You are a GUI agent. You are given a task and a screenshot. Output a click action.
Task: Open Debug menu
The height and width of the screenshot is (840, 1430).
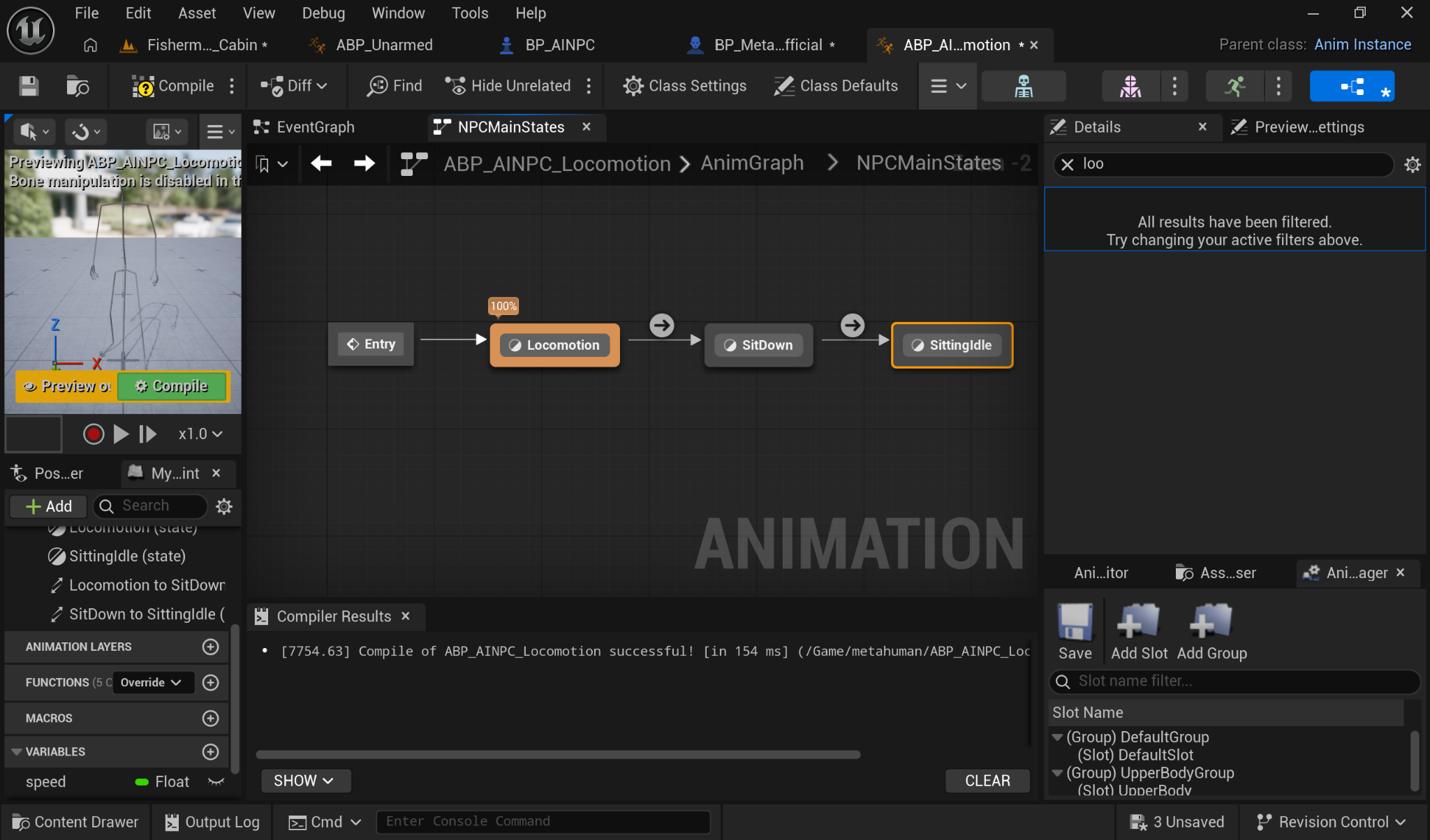(323, 13)
